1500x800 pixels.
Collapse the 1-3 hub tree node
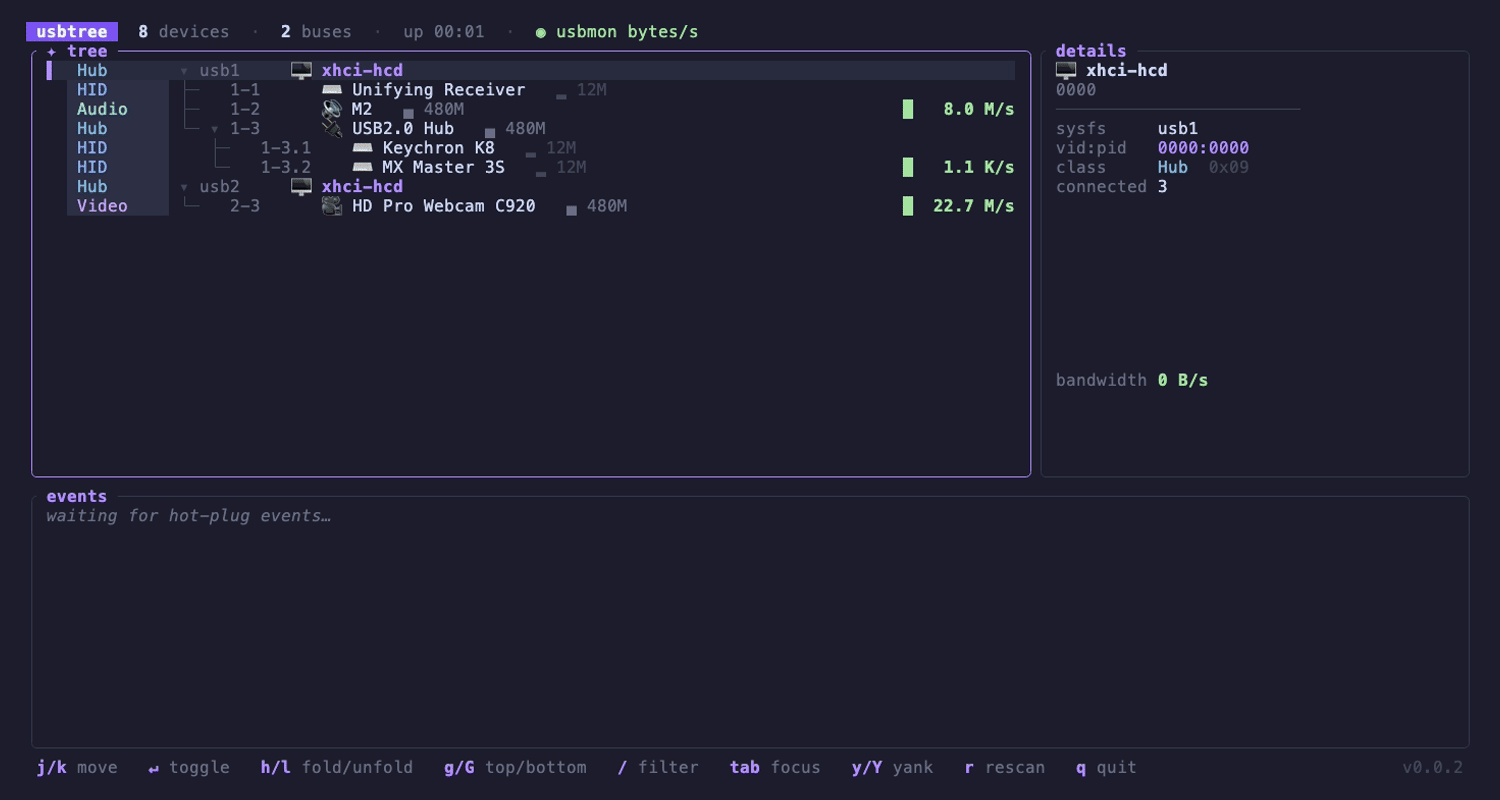(215, 129)
